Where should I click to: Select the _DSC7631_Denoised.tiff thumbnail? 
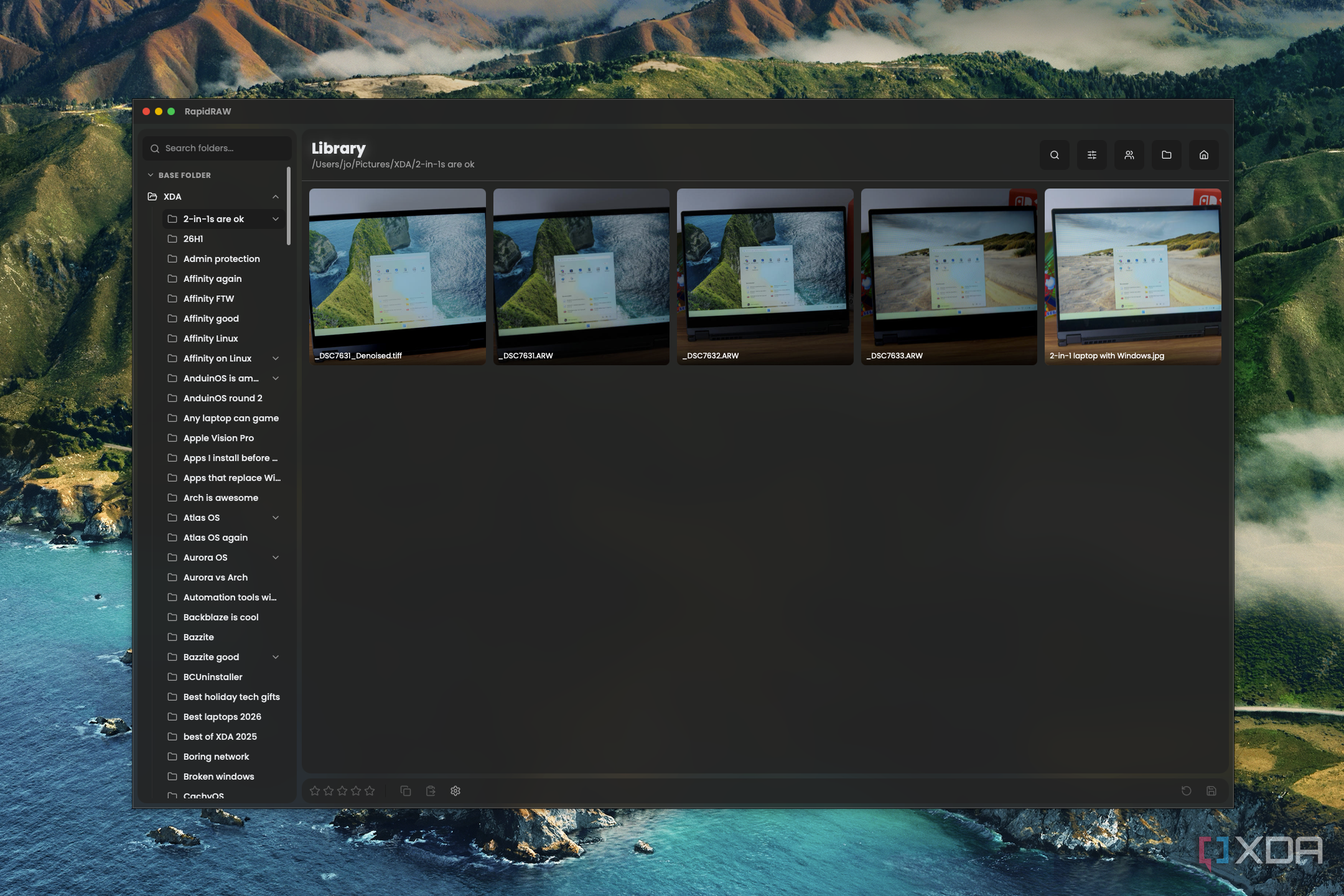click(x=398, y=277)
